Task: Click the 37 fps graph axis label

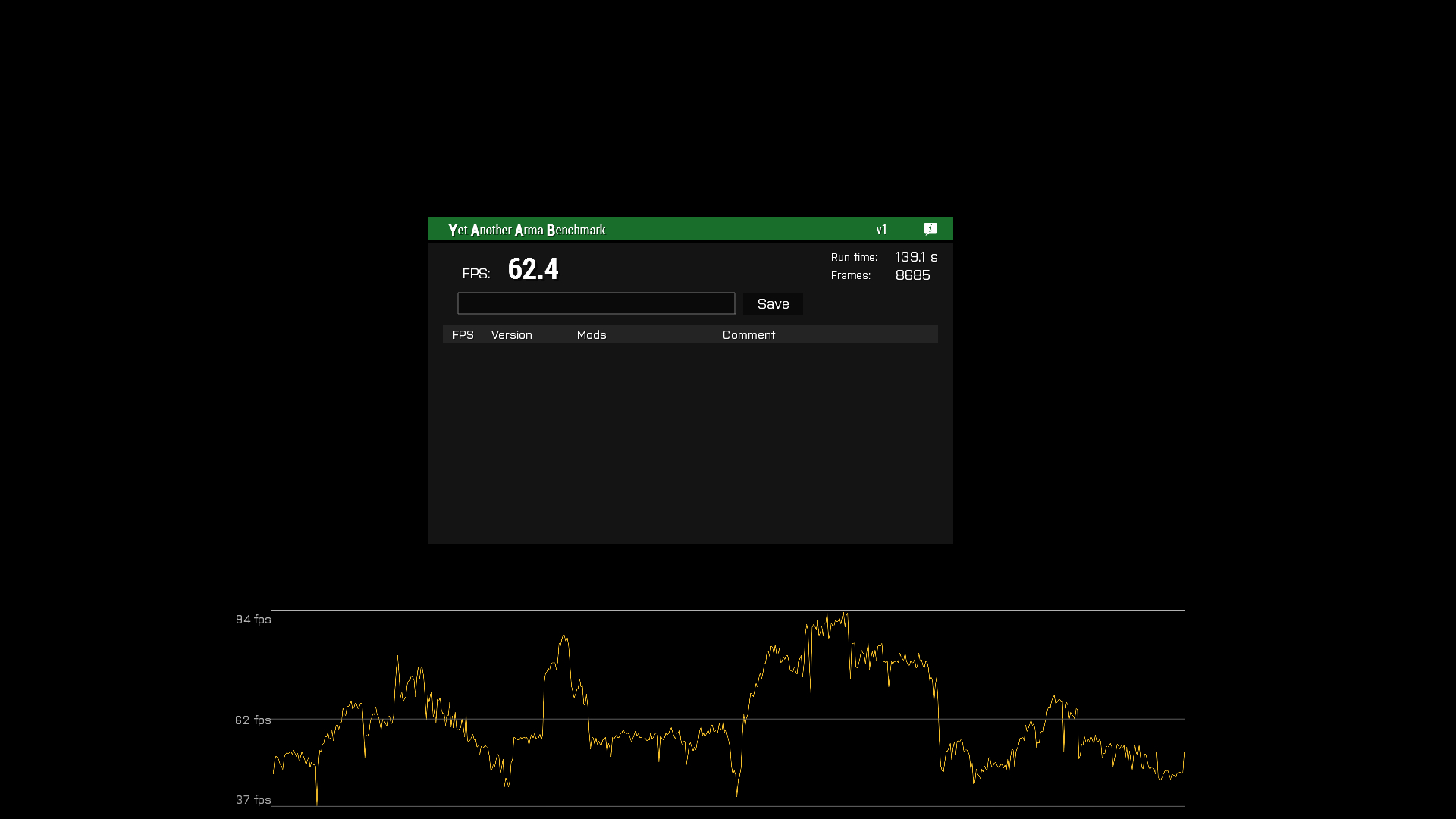Action: [253, 800]
